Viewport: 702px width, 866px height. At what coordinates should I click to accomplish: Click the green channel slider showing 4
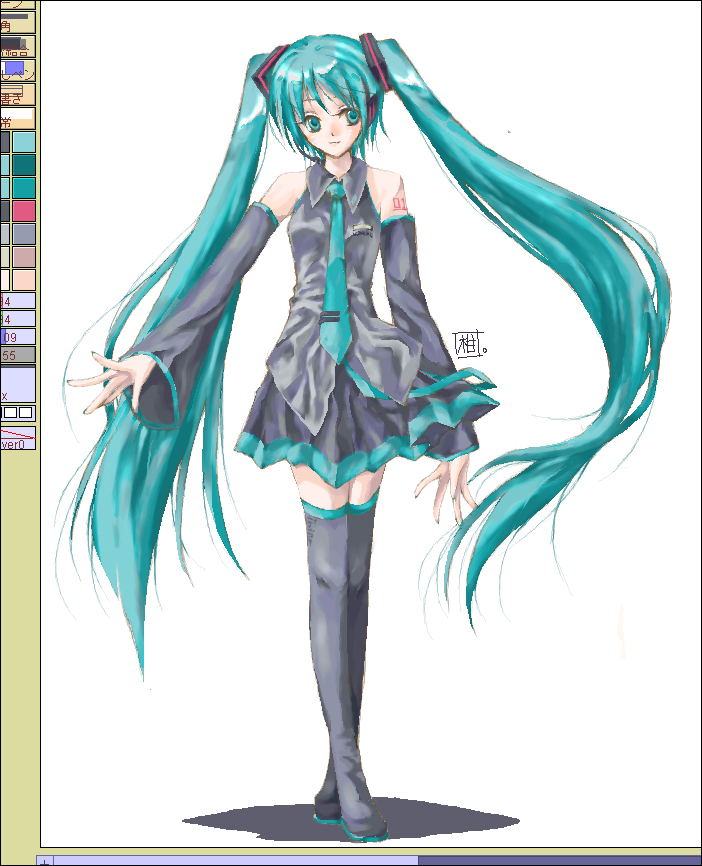tap(18, 319)
